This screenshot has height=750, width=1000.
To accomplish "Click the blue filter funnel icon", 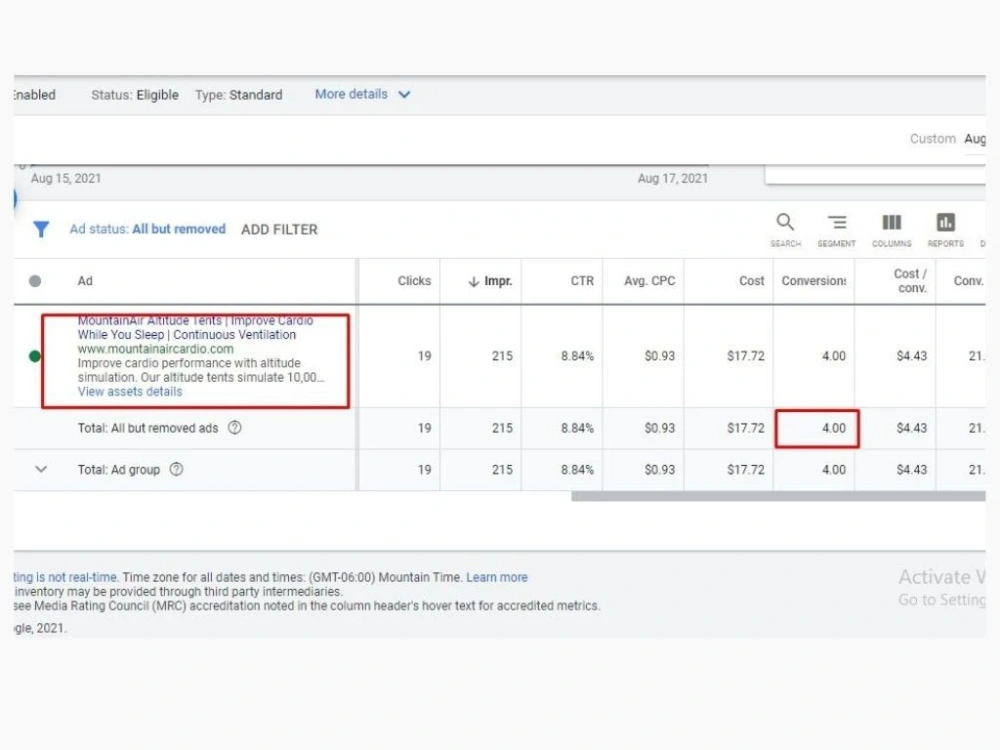I will (x=41, y=229).
